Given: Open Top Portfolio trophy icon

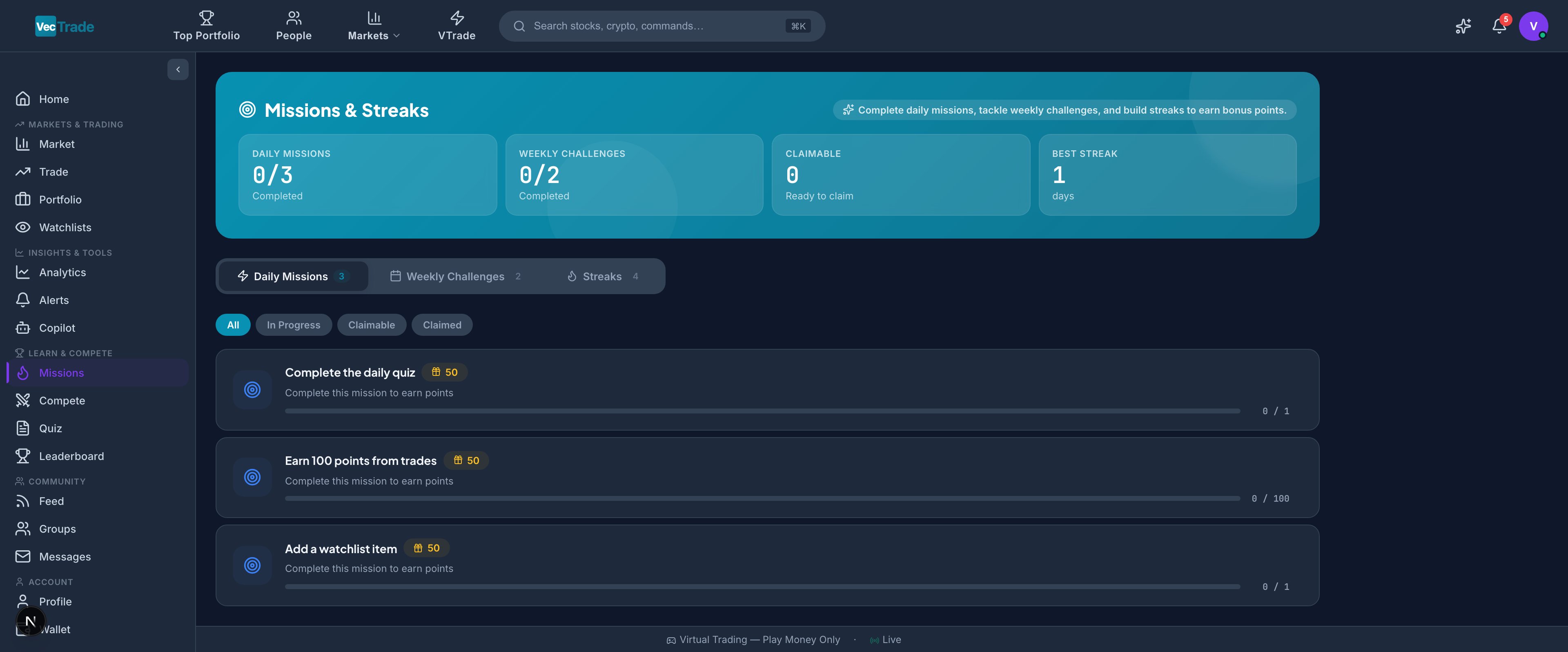Looking at the screenshot, I should (206, 18).
